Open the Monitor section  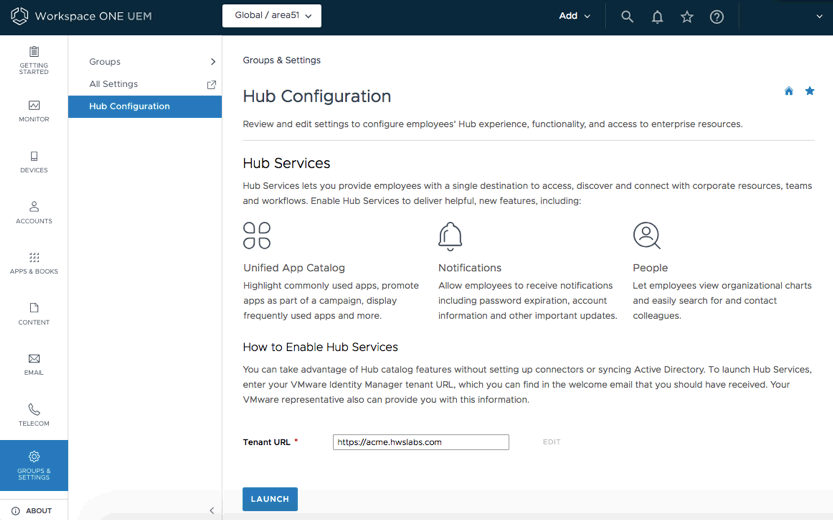coord(34,111)
